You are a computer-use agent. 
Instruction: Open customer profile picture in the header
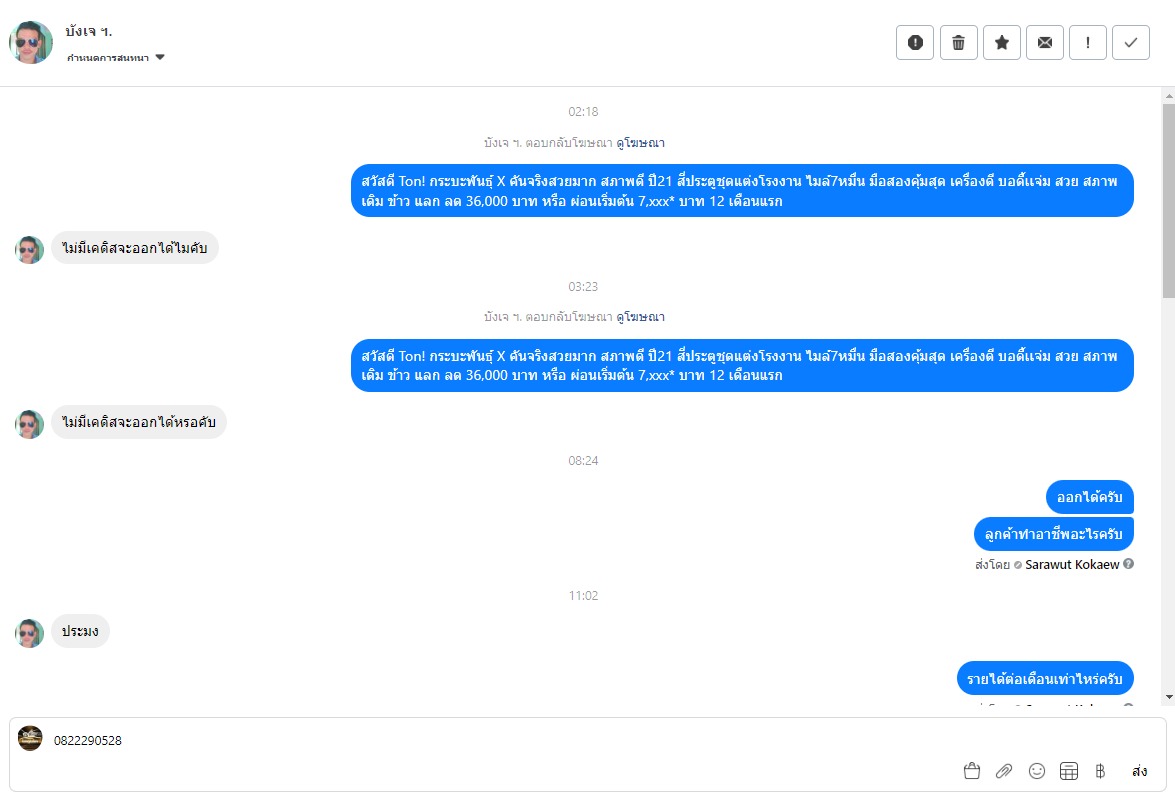[31, 42]
